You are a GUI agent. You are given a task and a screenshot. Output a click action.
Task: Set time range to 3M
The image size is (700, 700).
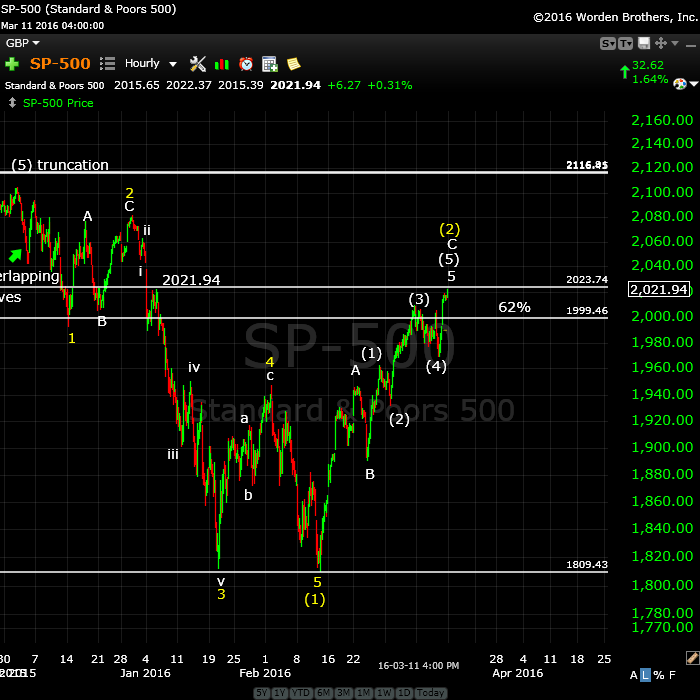tap(343, 693)
